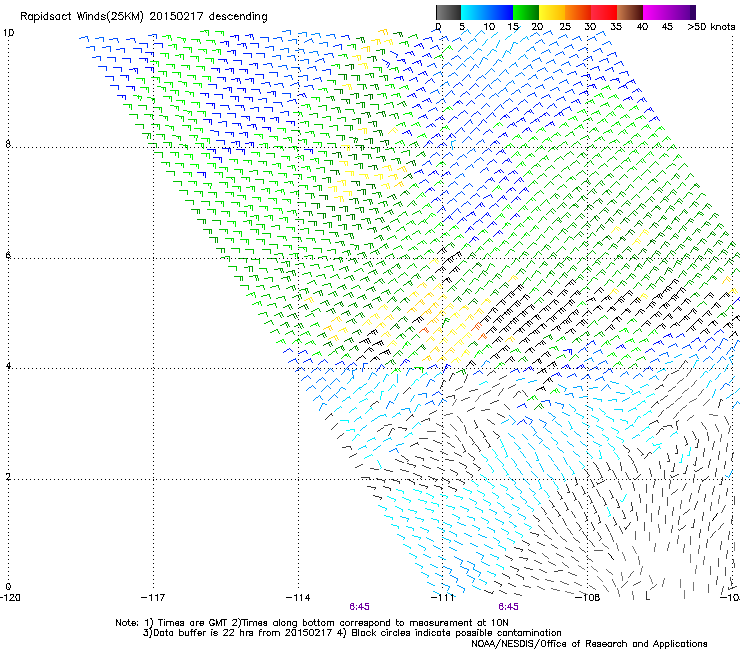
Task: Click the latitude axis label '8'
Action: (x=8, y=144)
